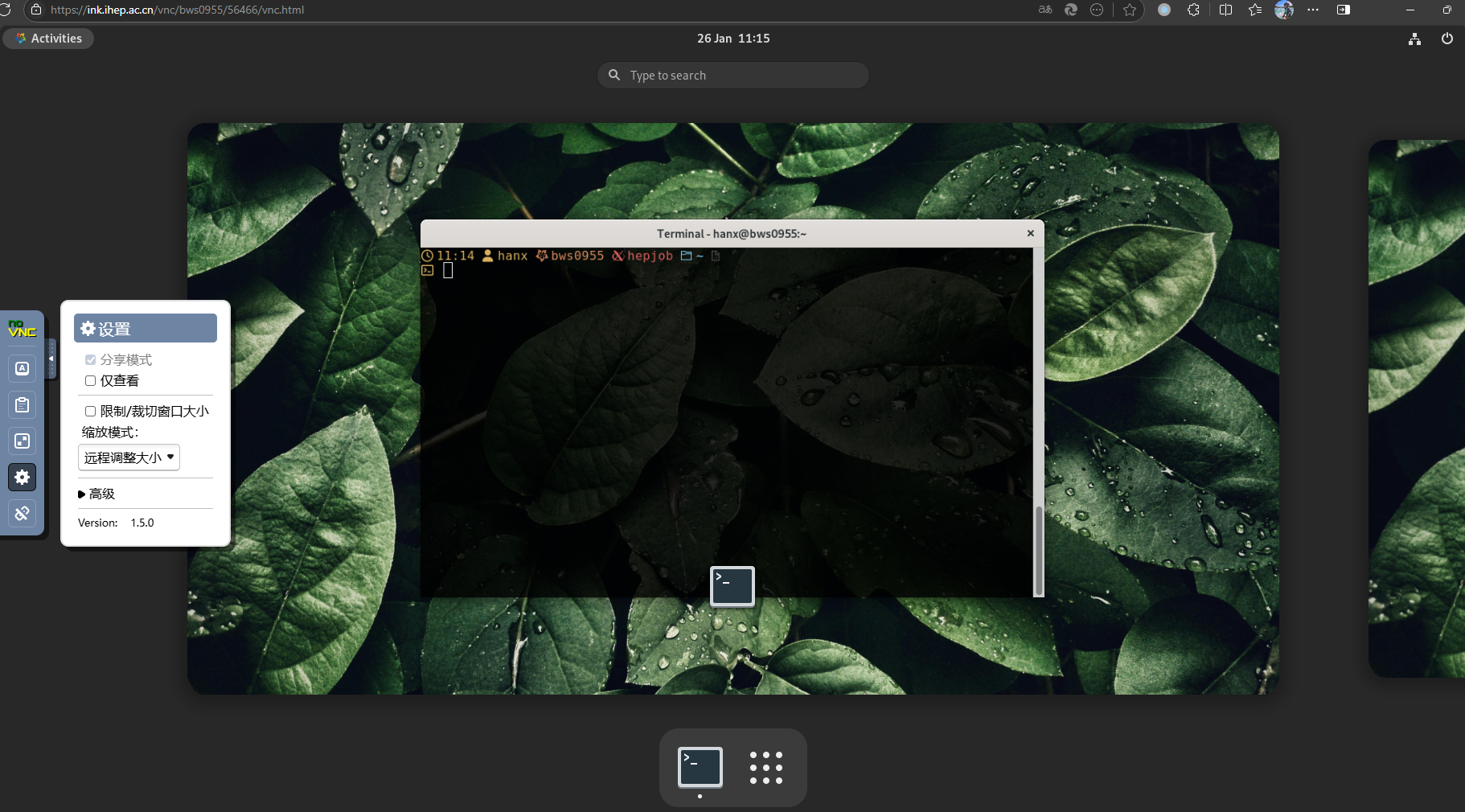Toggle the 仅查看 (view only) checkbox
The image size is (1465, 812).
[91, 381]
